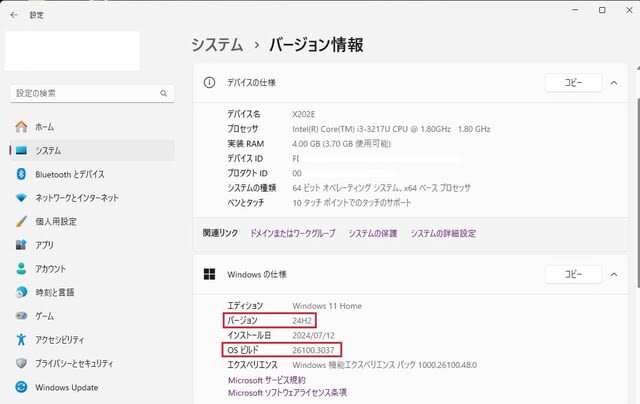Screen dimensions: 640x404
Task: Copy the device specifications with コピー
Action: coord(573,83)
